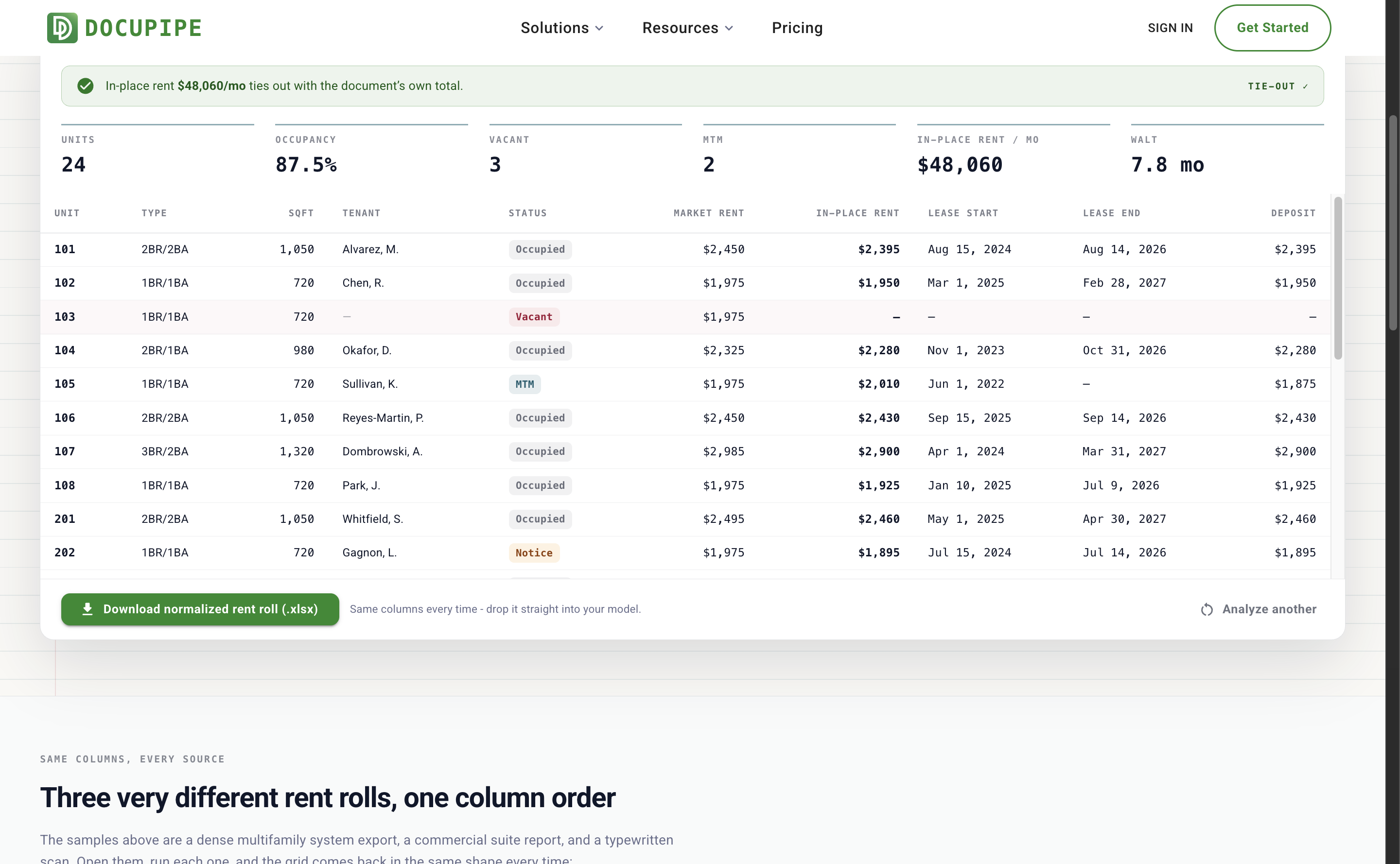Screen dimensions: 1400x864
Task: Click tenant name Park, J.
Action: click(x=361, y=485)
